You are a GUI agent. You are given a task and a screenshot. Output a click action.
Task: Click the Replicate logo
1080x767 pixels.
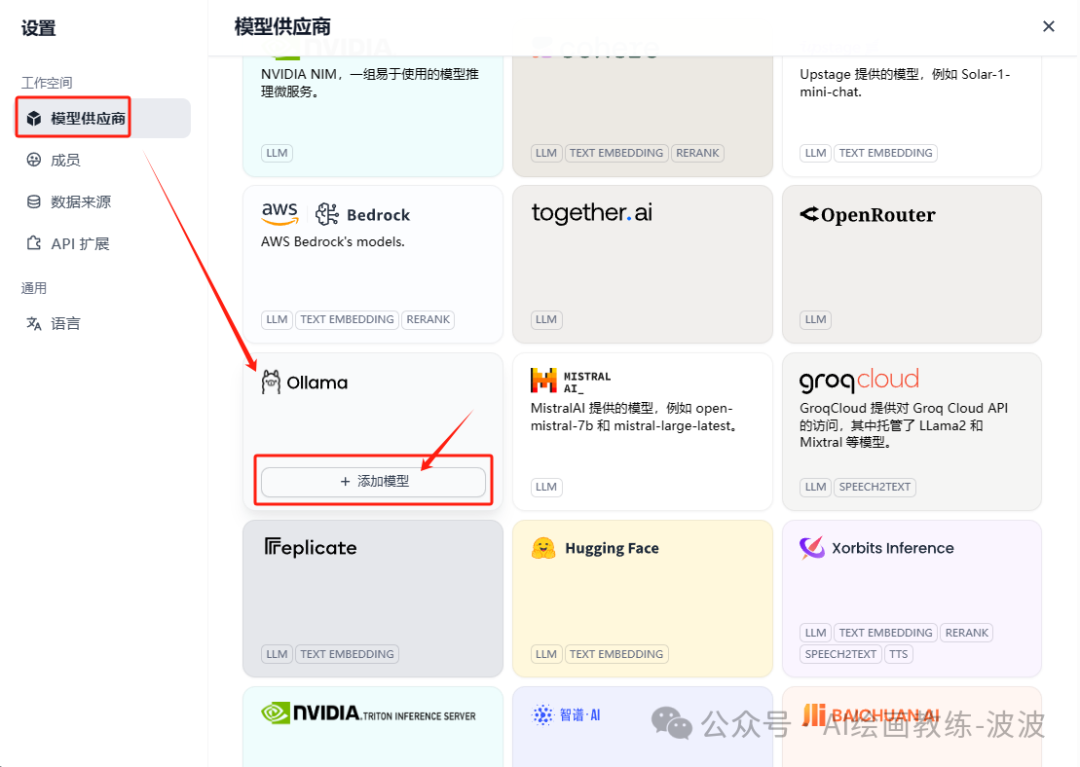pos(311,547)
